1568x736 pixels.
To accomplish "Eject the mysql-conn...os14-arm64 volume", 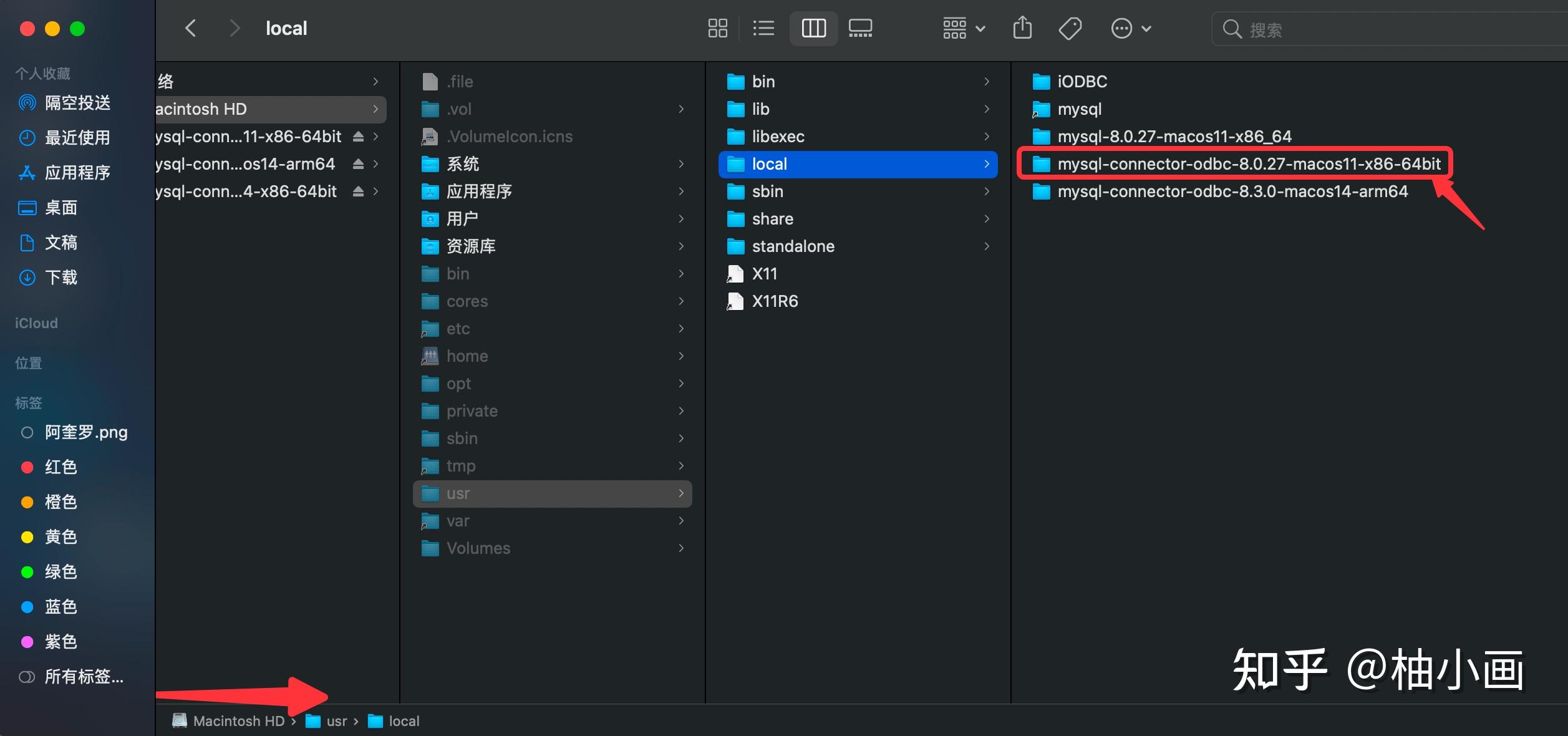I will pyautogui.click(x=358, y=164).
